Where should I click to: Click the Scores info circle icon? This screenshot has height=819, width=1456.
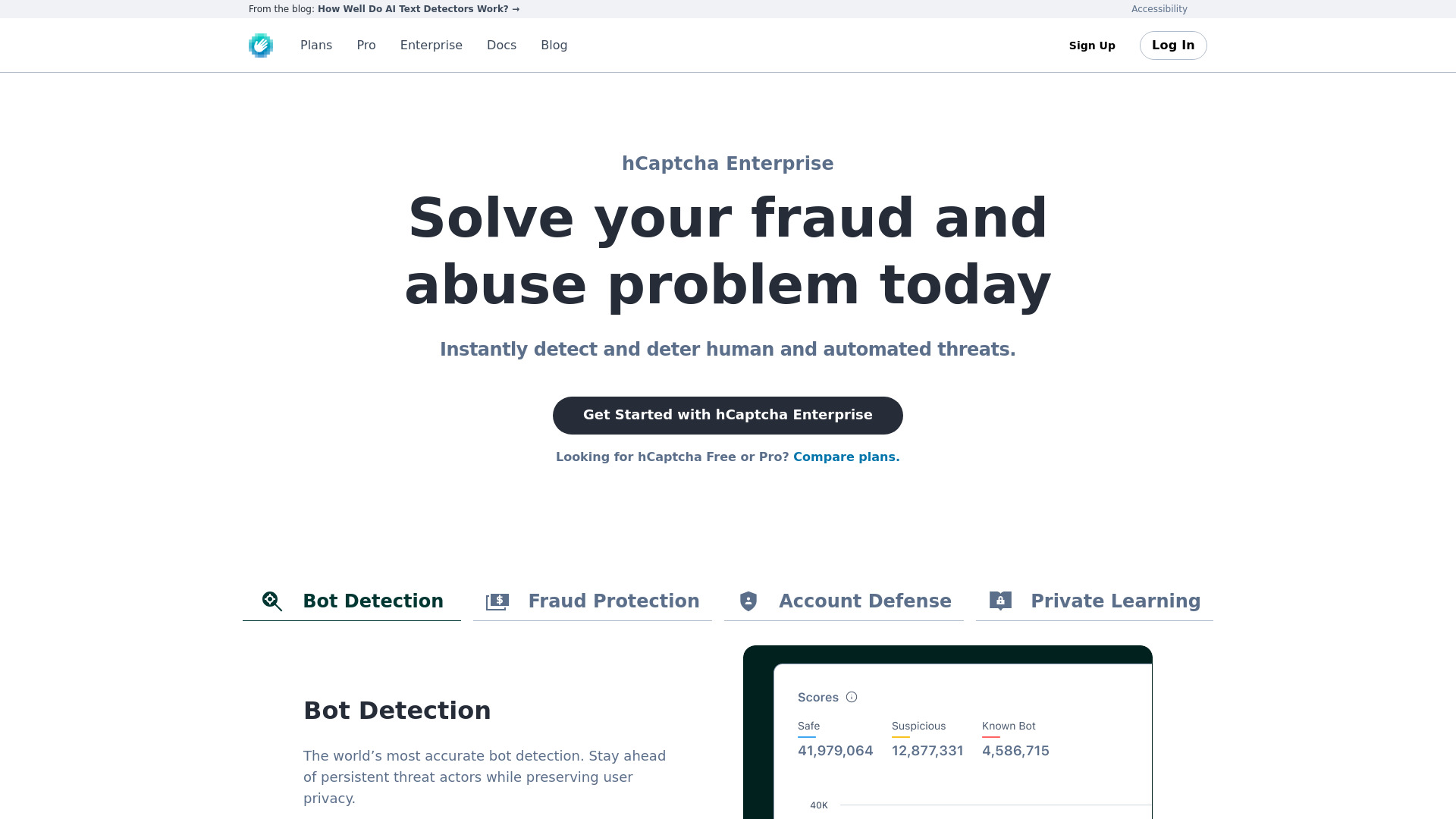(x=851, y=697)
